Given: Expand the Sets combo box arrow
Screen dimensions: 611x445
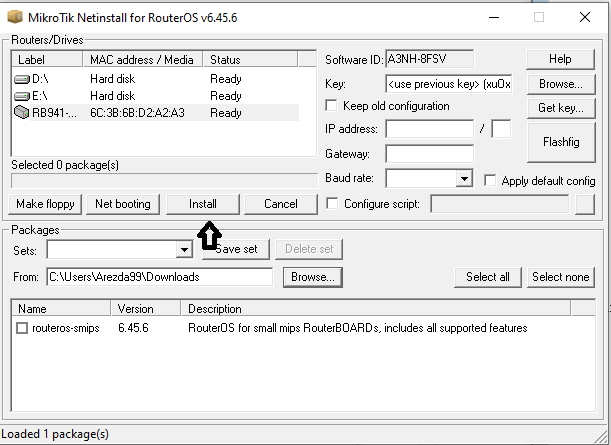Looking at the screenshot, I should (x=184, y=249).
